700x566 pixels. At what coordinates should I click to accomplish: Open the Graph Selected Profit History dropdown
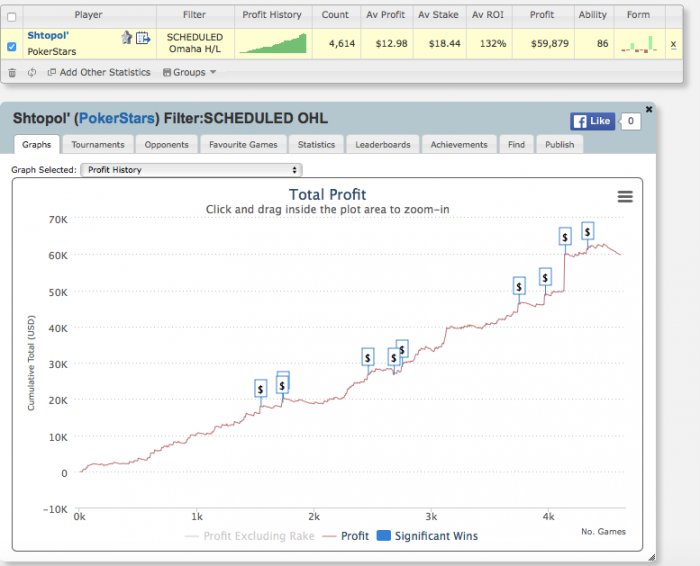click(x=191, y=170)
